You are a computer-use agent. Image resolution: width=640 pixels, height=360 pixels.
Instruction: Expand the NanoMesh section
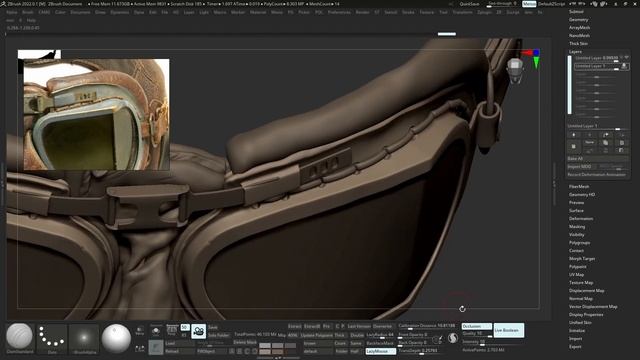579,36
